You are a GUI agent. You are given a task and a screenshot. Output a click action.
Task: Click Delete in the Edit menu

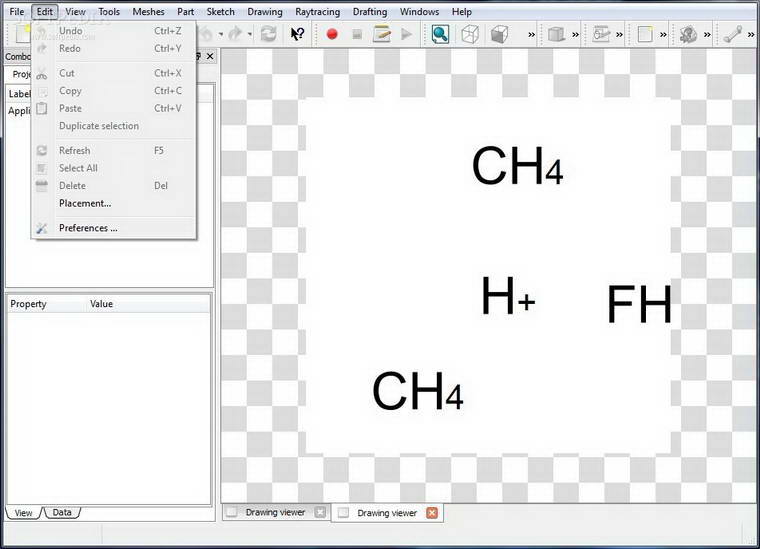click(114, 186)
